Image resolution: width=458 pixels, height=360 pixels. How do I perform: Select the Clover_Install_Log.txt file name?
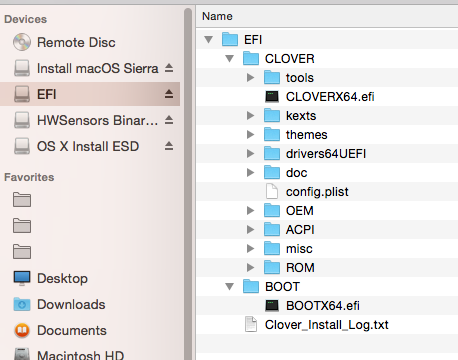(327, 325)
